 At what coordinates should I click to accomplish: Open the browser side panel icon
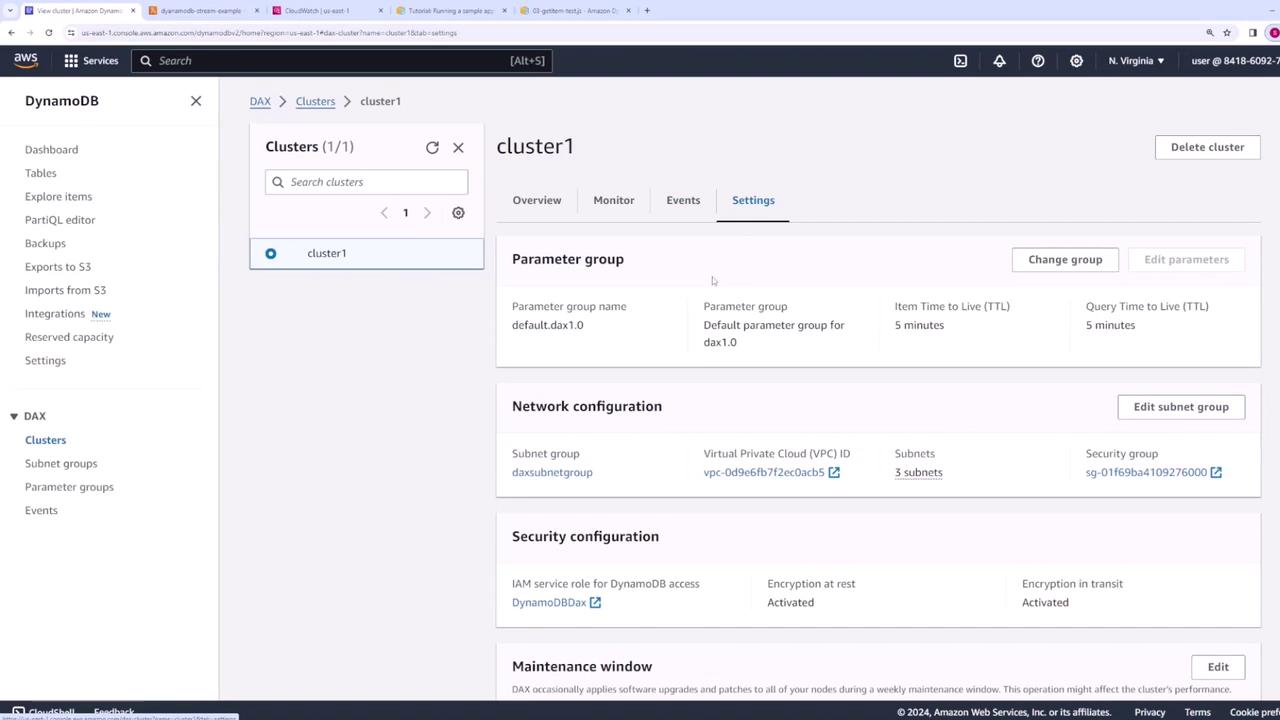[1252, 33]
